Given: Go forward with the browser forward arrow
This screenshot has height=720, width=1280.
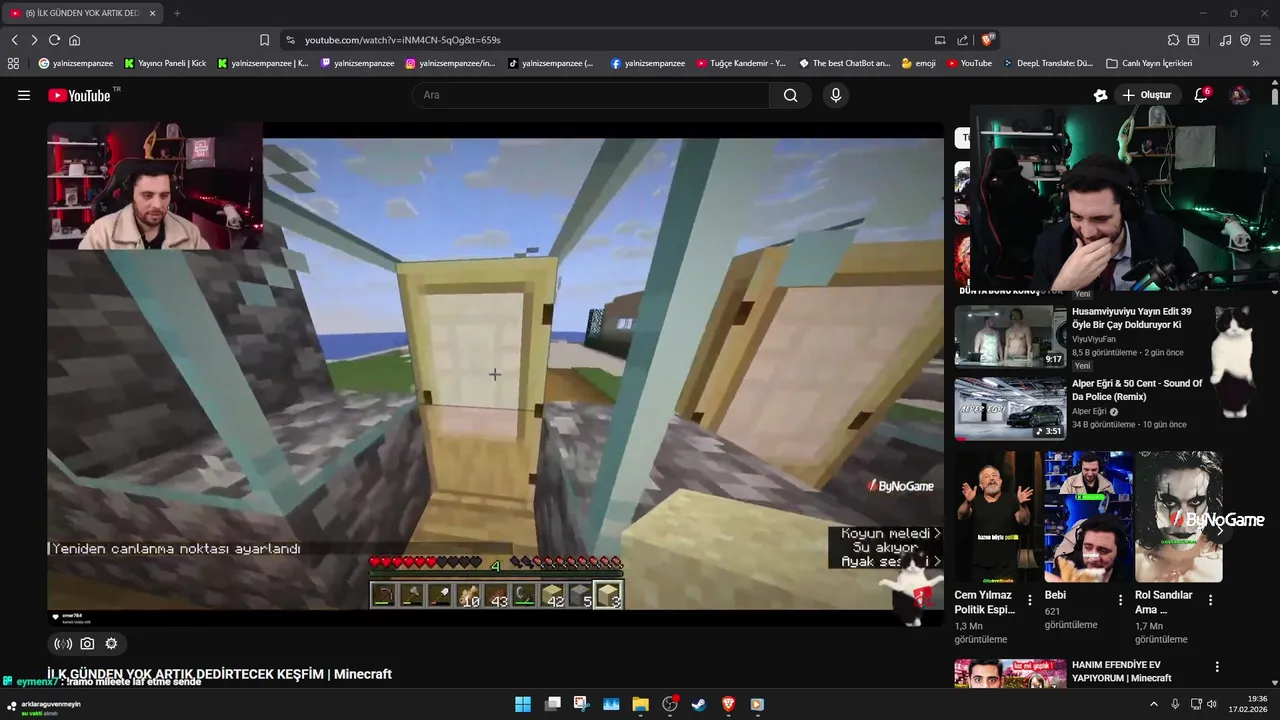Looking at the screenshot, I should coord(34,40).
